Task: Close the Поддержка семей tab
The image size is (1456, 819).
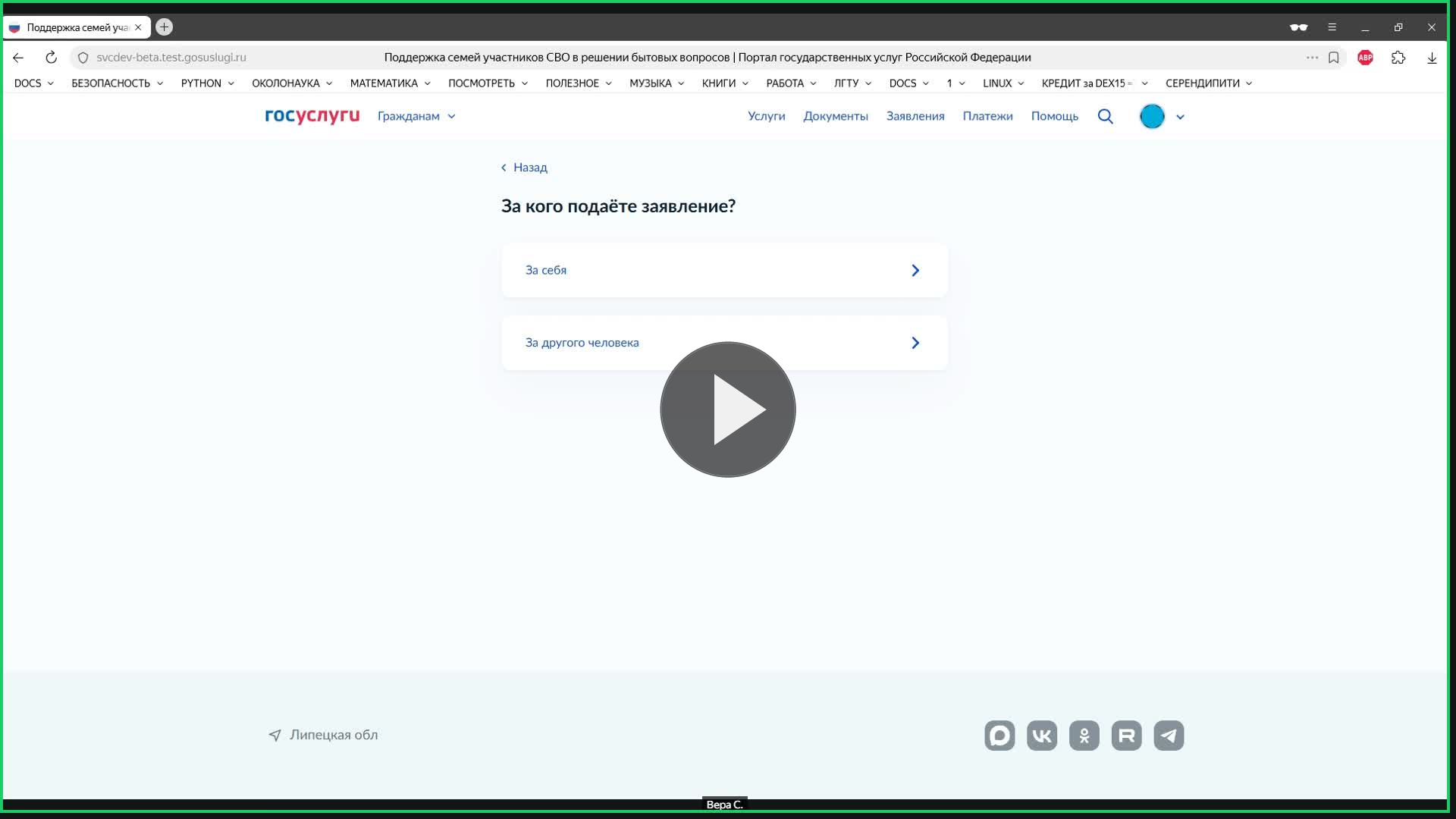Action: pos(138,27)
